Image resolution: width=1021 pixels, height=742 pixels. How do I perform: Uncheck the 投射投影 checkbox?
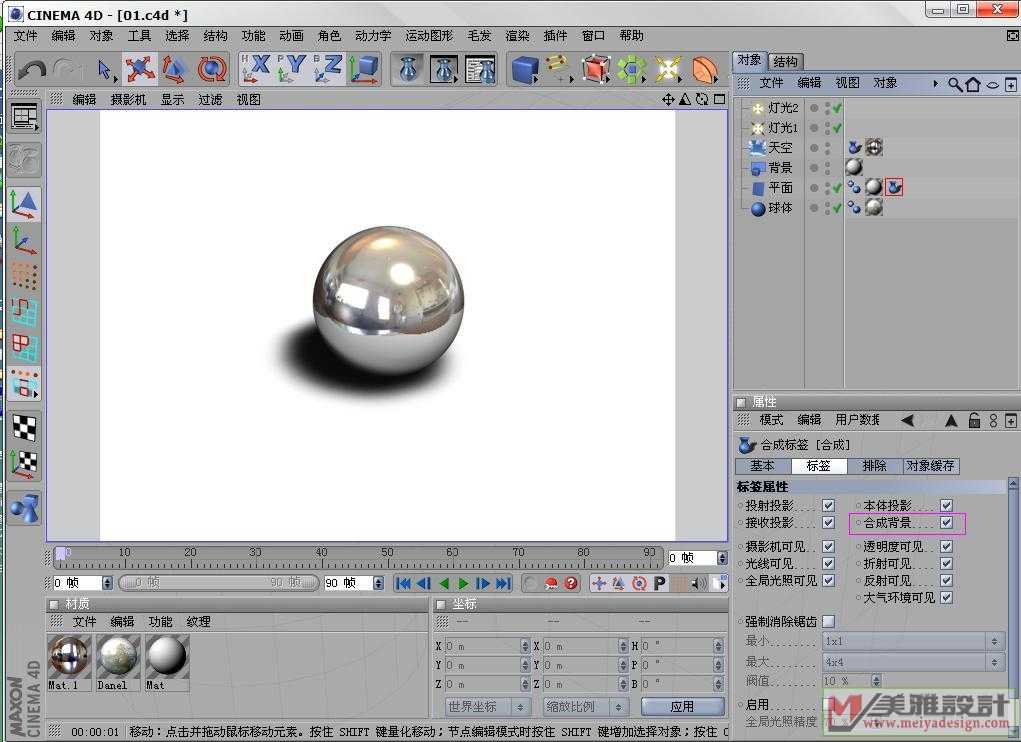(x=828, y=506)
